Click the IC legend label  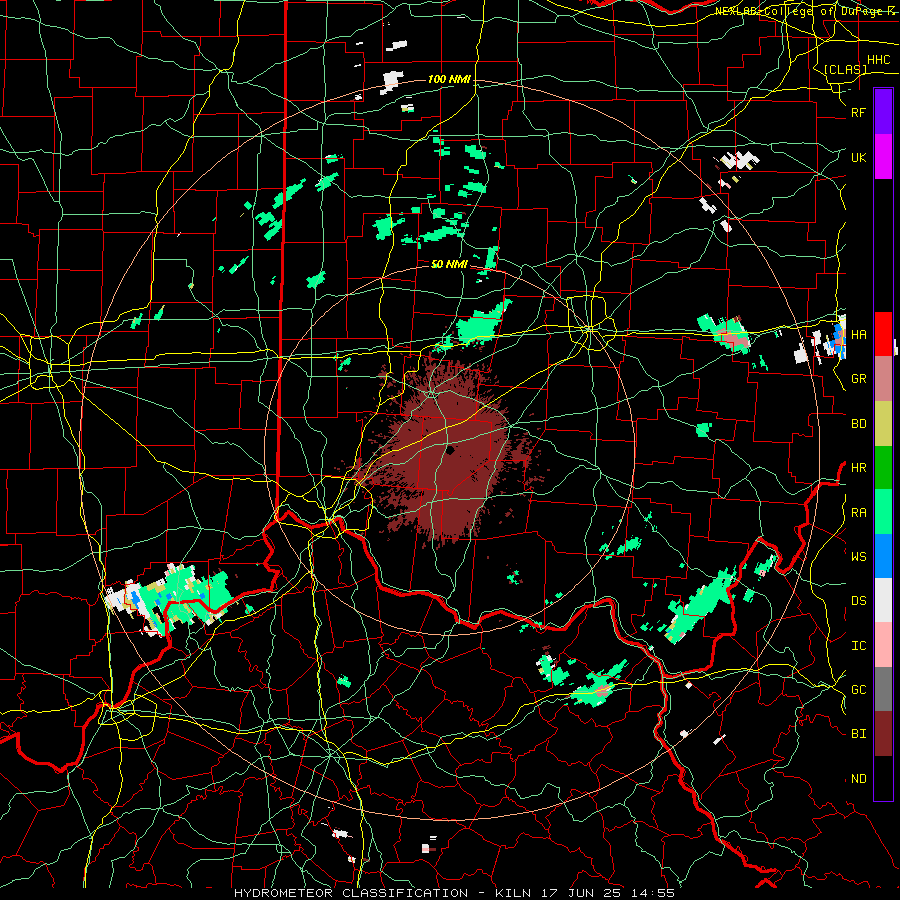click(858, 646)
